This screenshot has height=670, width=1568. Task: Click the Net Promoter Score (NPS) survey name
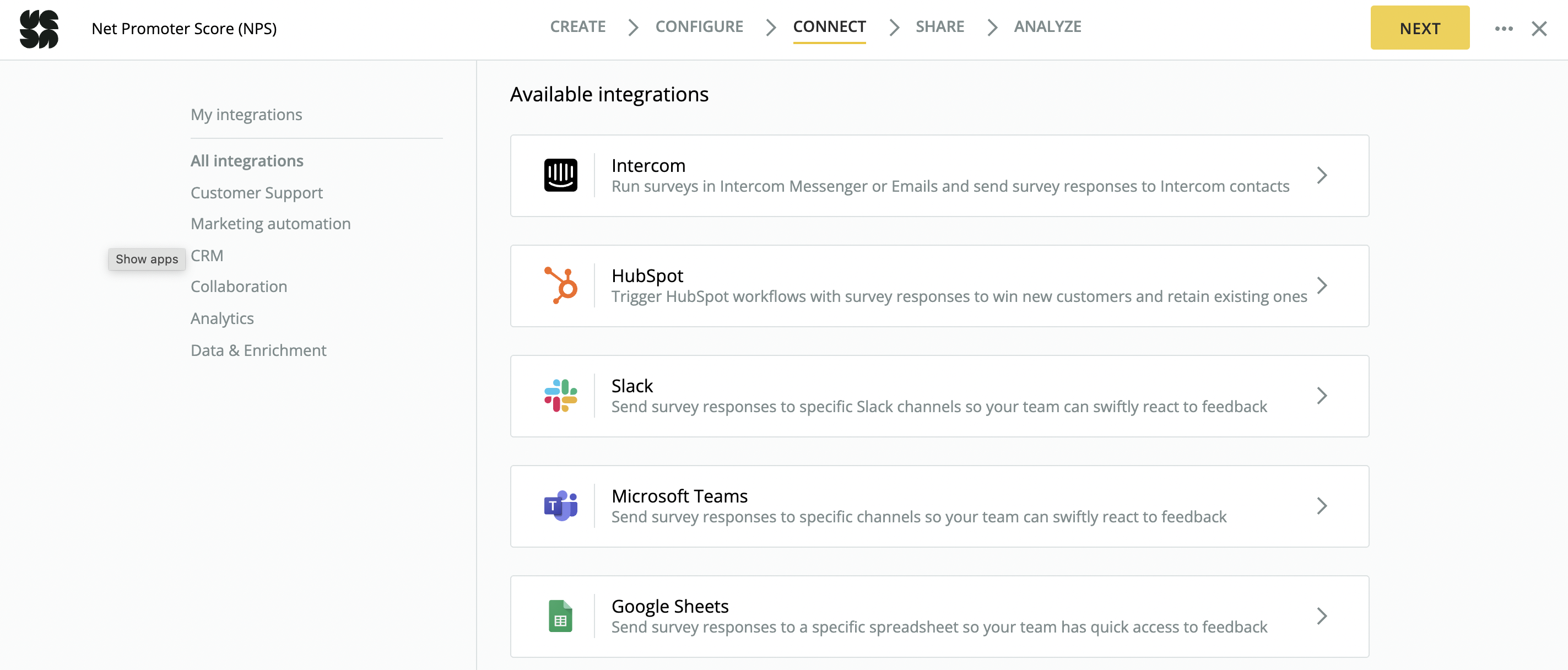tap(184, 29)
